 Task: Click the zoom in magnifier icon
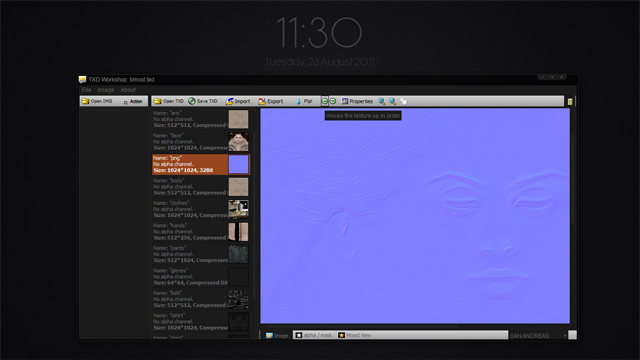(x=382, y=101)
